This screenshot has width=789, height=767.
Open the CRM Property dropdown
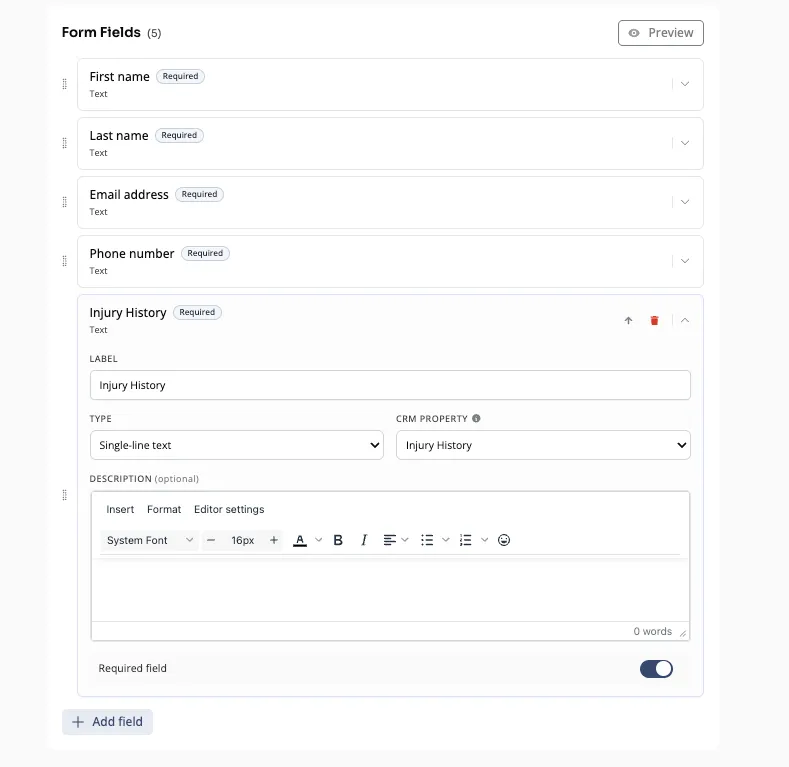[543, 445]
